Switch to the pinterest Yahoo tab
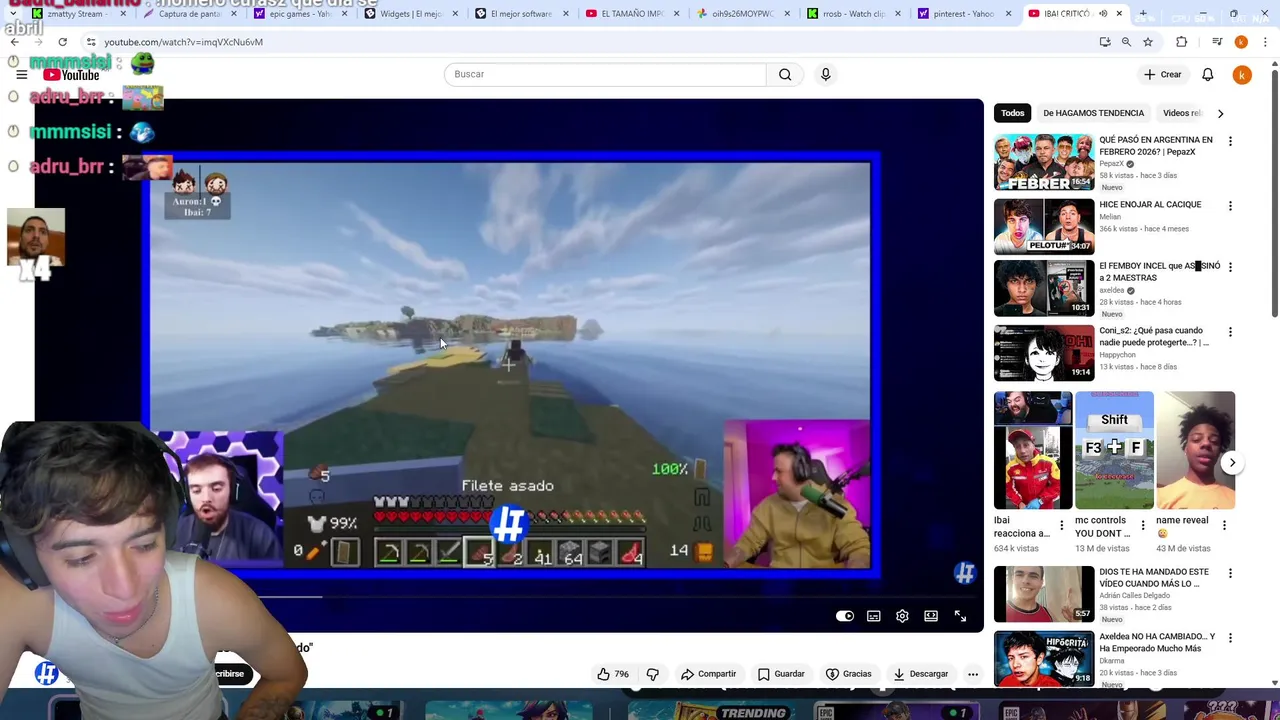 click(964, 14)
